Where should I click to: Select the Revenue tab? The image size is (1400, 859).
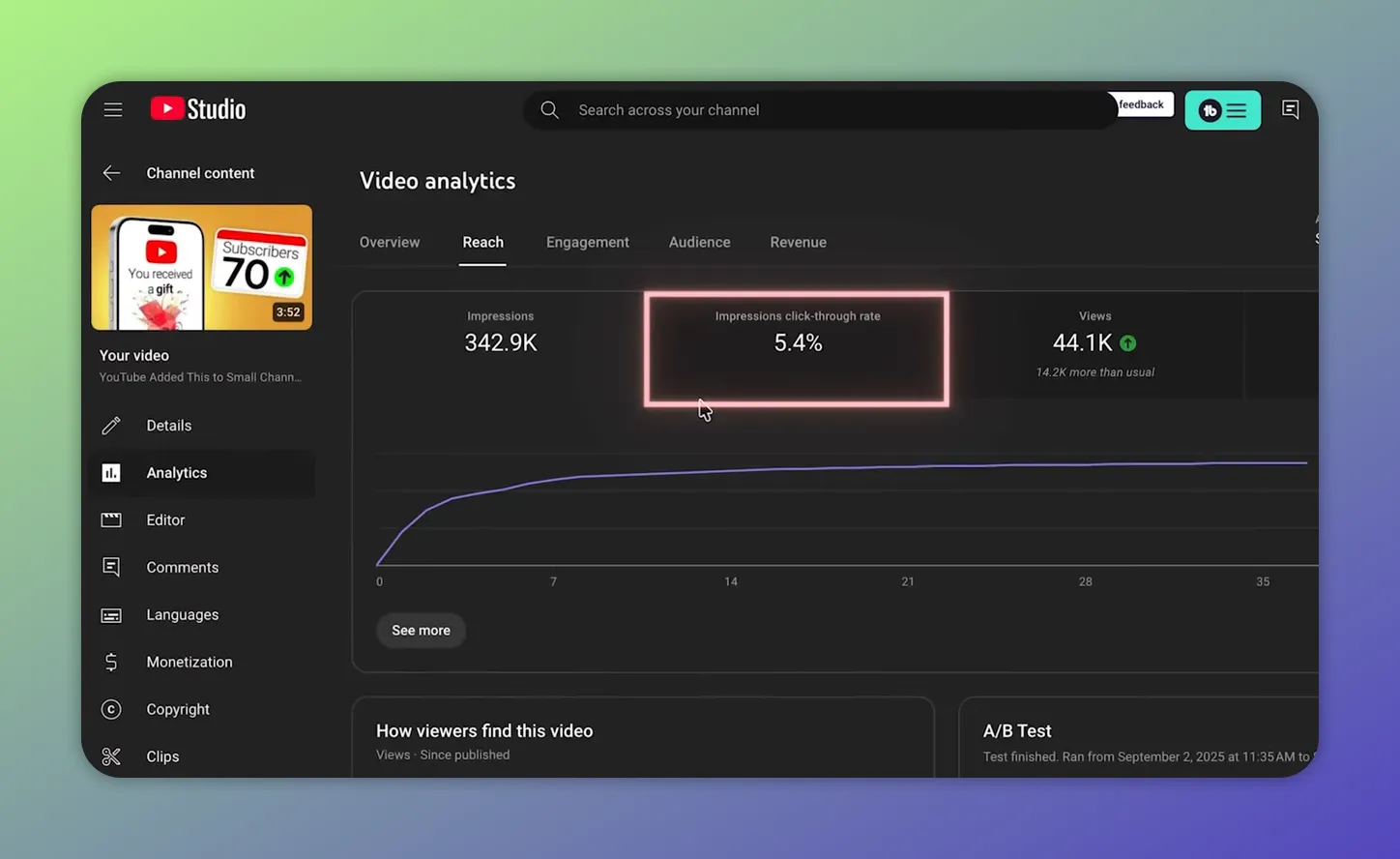point(798,242)
